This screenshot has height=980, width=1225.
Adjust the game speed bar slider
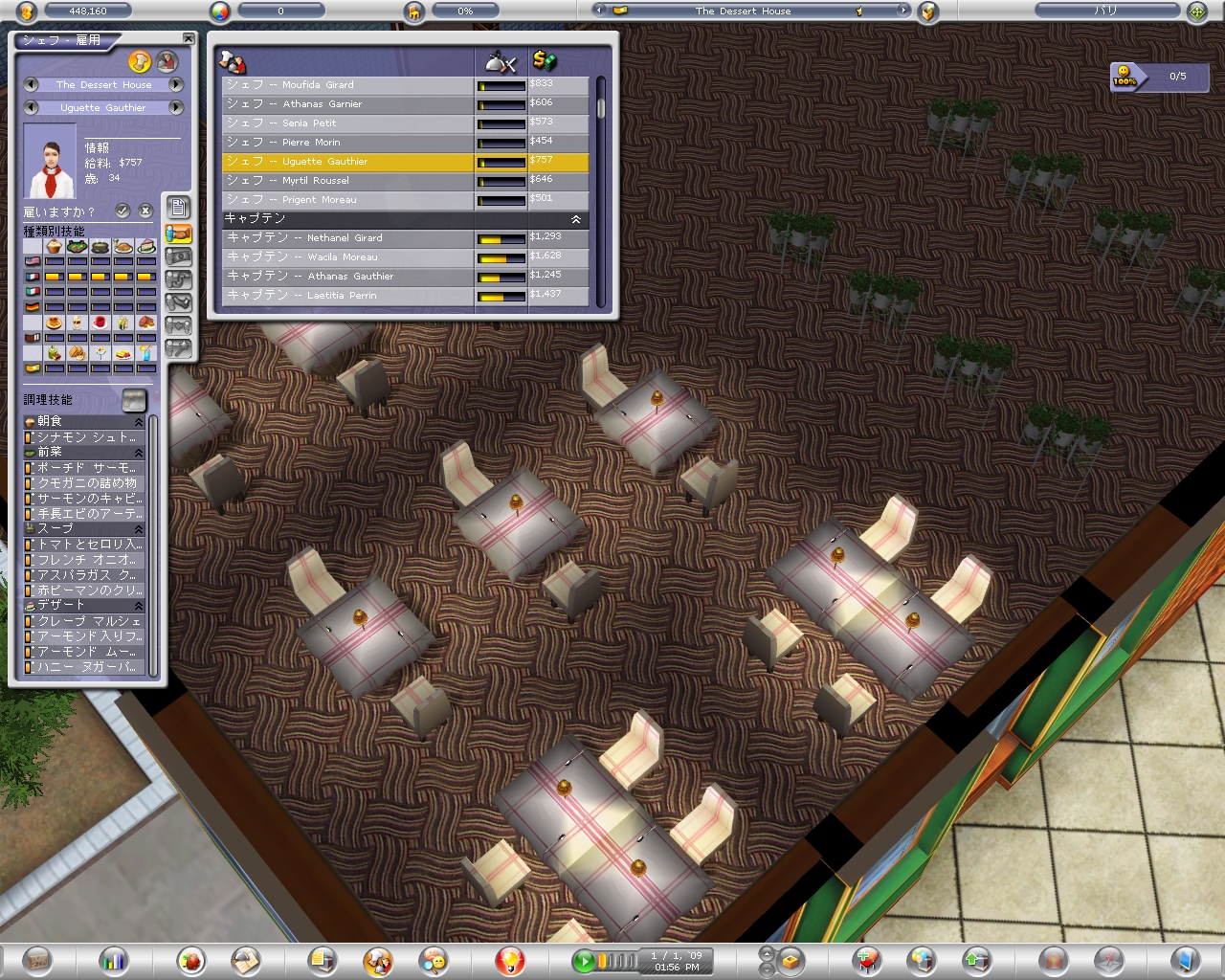617,960
